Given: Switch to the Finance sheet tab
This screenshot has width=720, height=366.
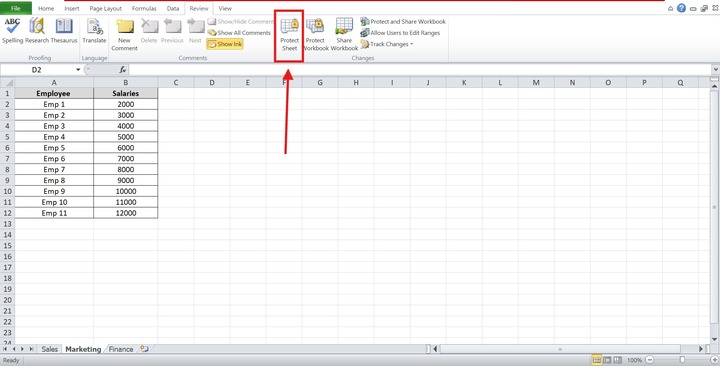Looking at the screenshot, I should [121, 349].
